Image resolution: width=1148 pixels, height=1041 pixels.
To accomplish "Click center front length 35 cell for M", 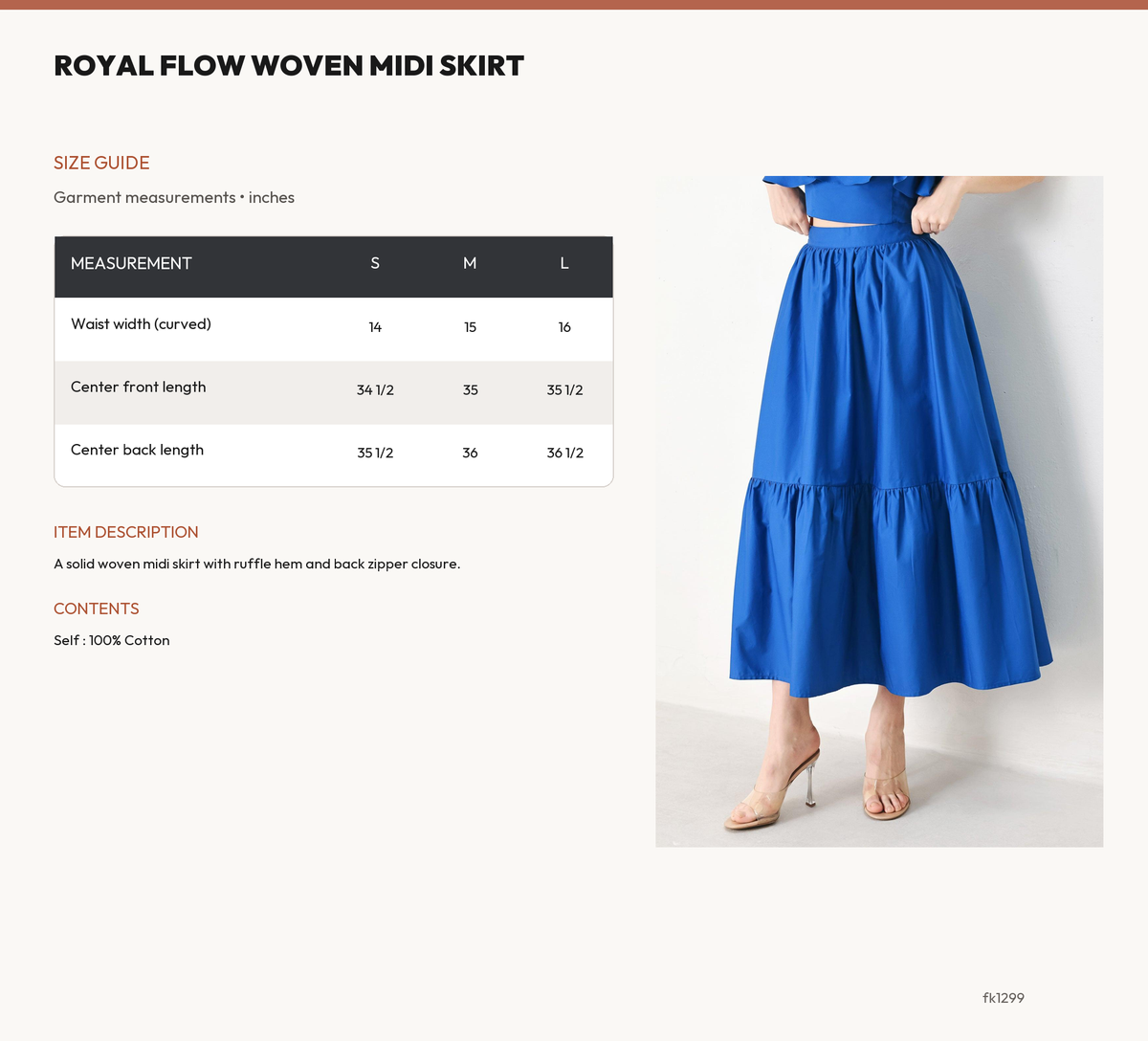I will [470, 390].
